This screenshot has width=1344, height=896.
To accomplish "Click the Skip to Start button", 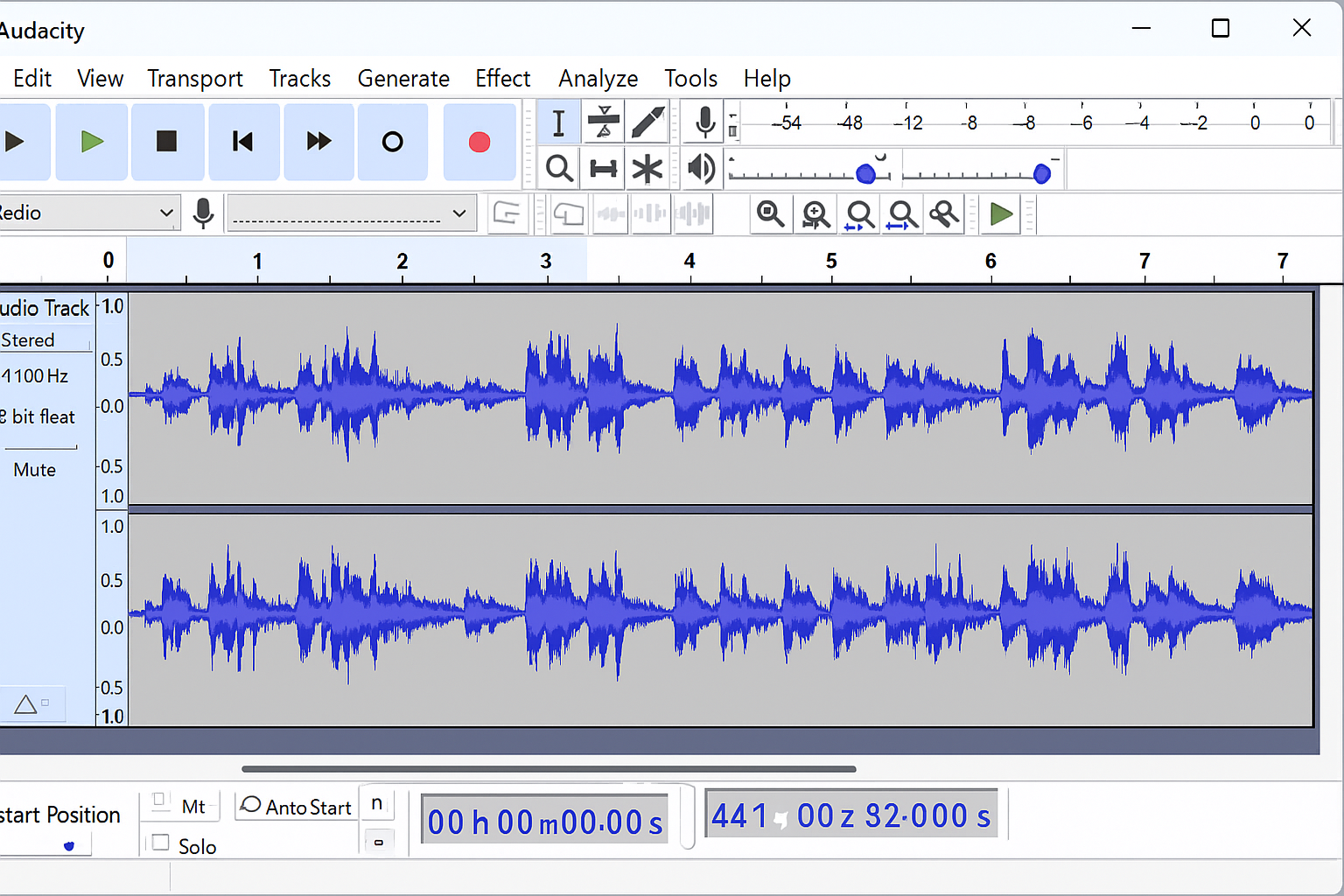I will click(243, 141).
